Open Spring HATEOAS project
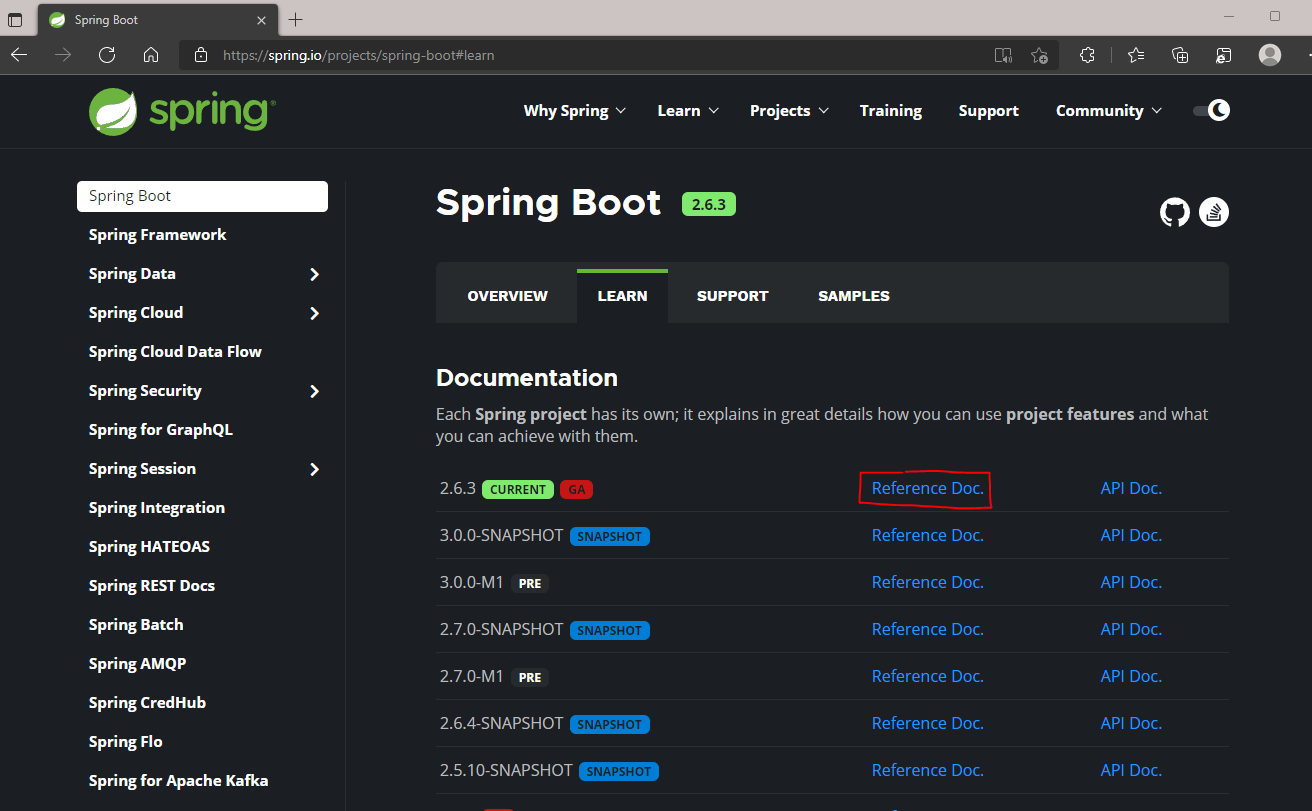Viewport: 1312px width, 811px height. 149,547
